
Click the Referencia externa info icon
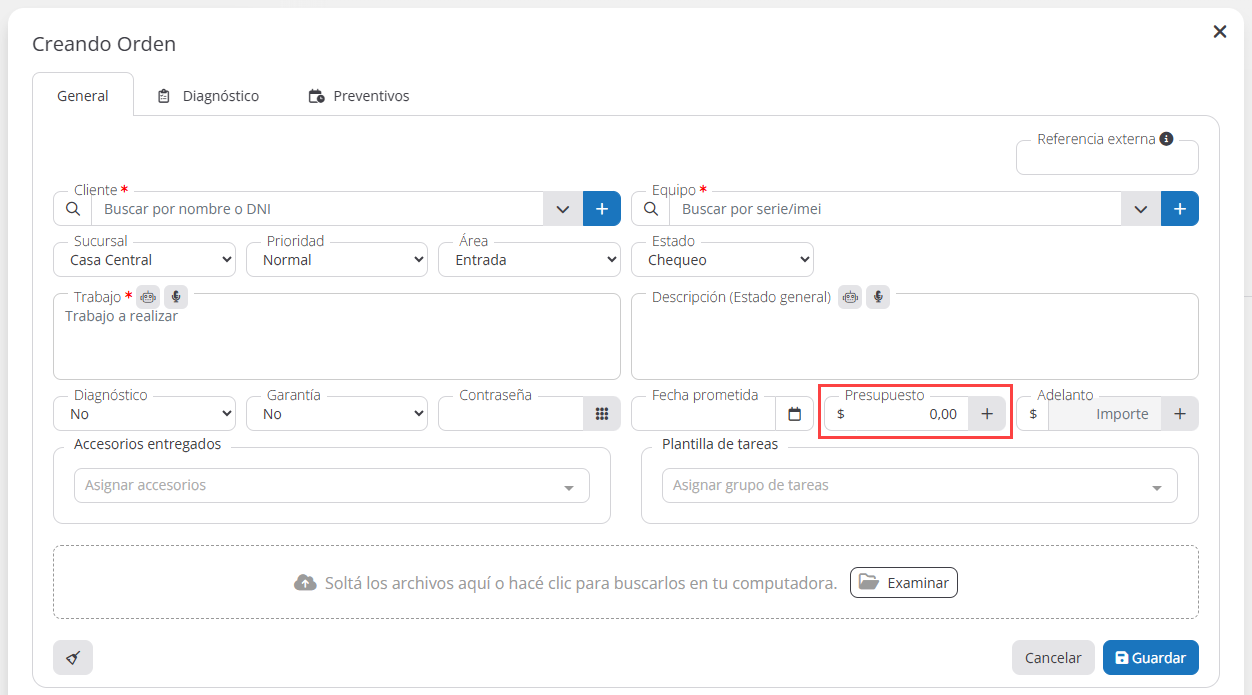tap(1166, 139)
